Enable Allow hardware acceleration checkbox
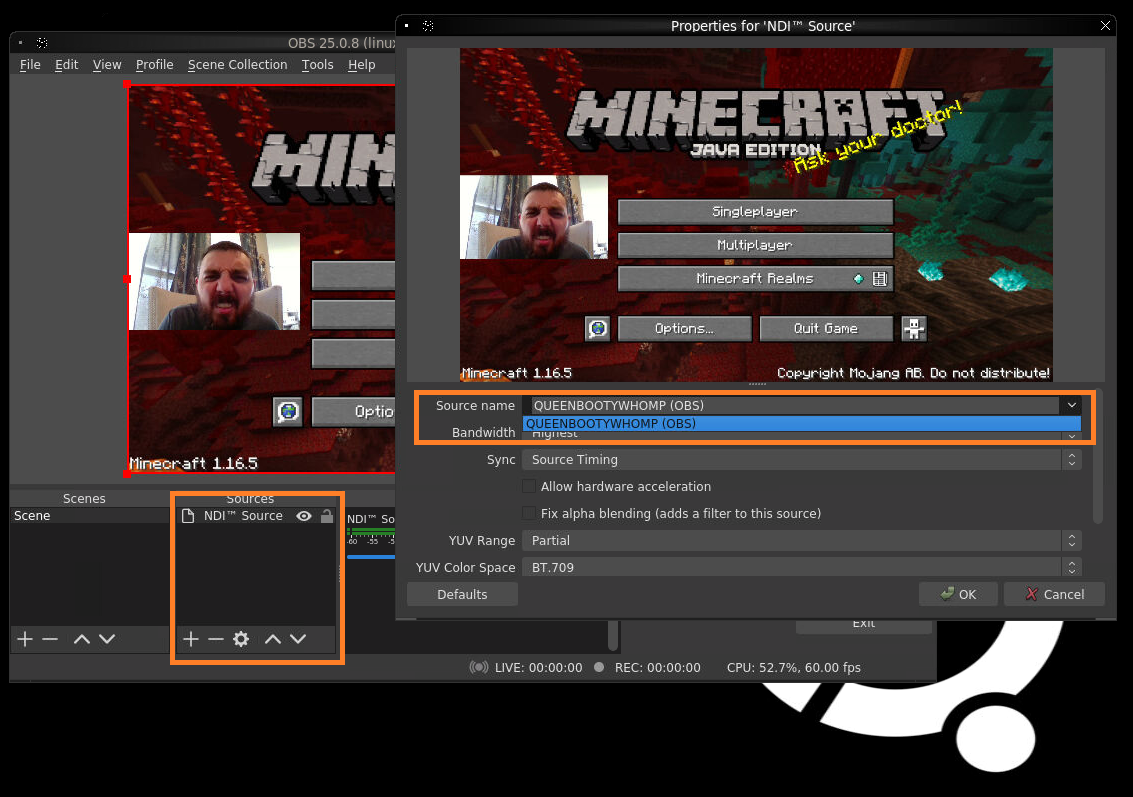Image resolution: width=1133 pixels, height=797 pixels. [x=529, y=486]
